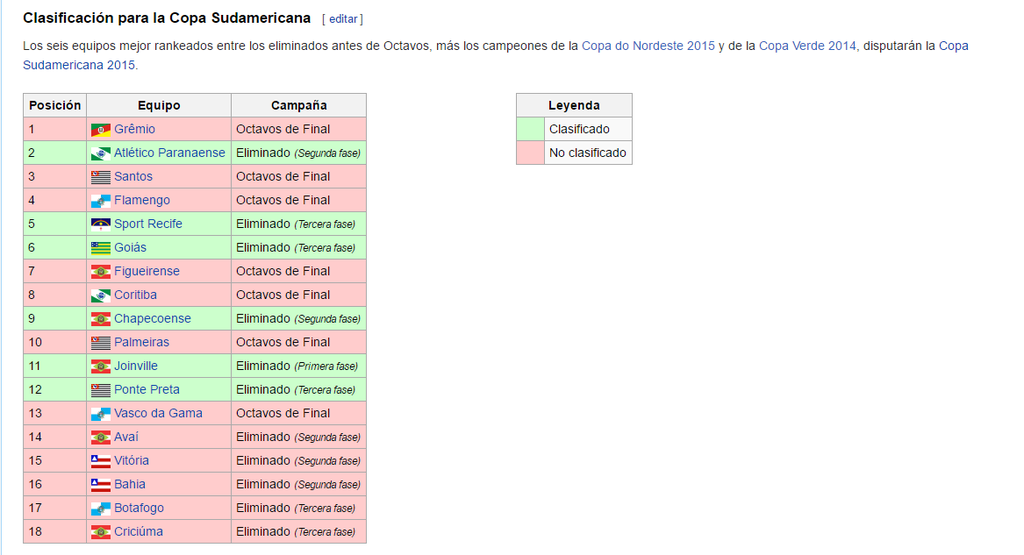Click position number 18 cell
The width and height of the screenshot is (1024, 555).
[x=55, y=531]
